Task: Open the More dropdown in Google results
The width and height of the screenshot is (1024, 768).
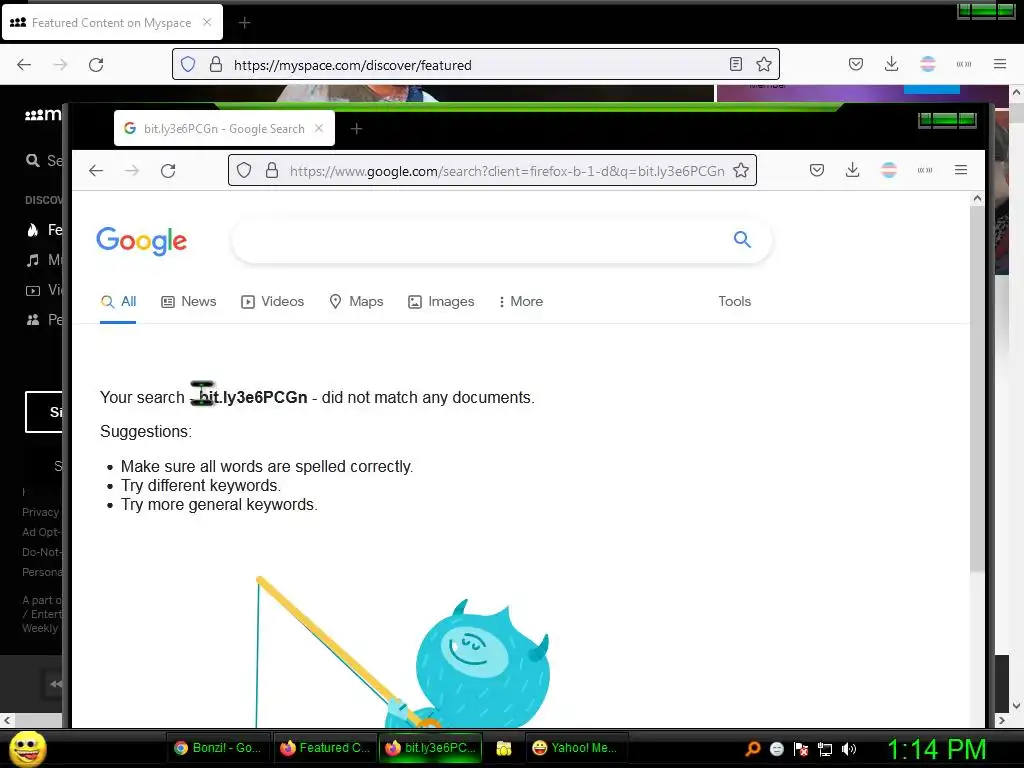Action: (520, 302)
